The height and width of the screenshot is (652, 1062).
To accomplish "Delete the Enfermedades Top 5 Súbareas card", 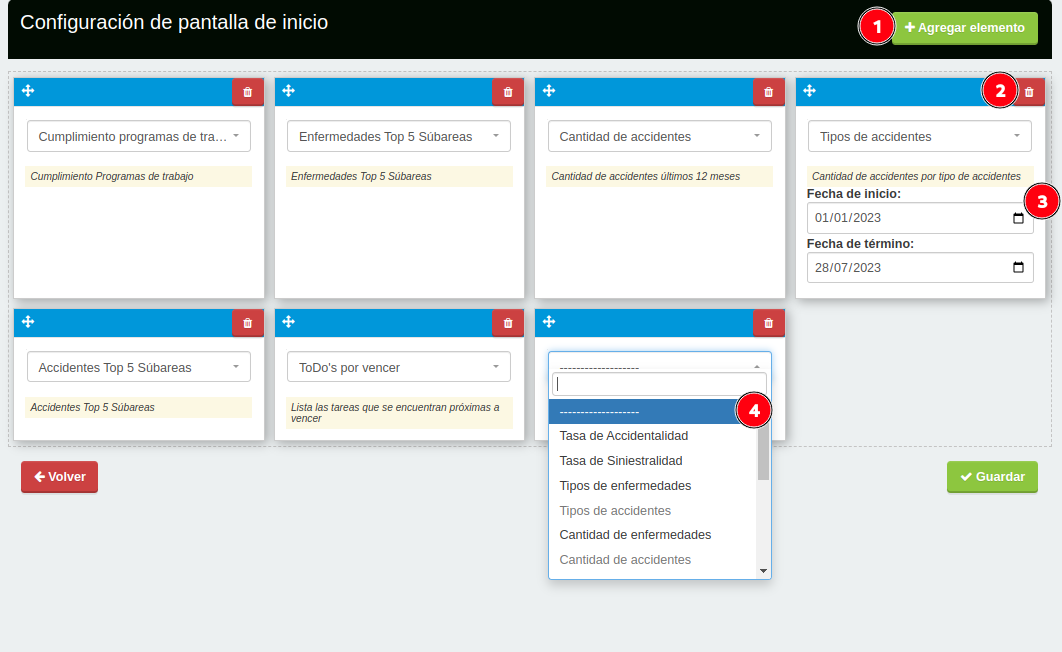I will coord(508,92).
